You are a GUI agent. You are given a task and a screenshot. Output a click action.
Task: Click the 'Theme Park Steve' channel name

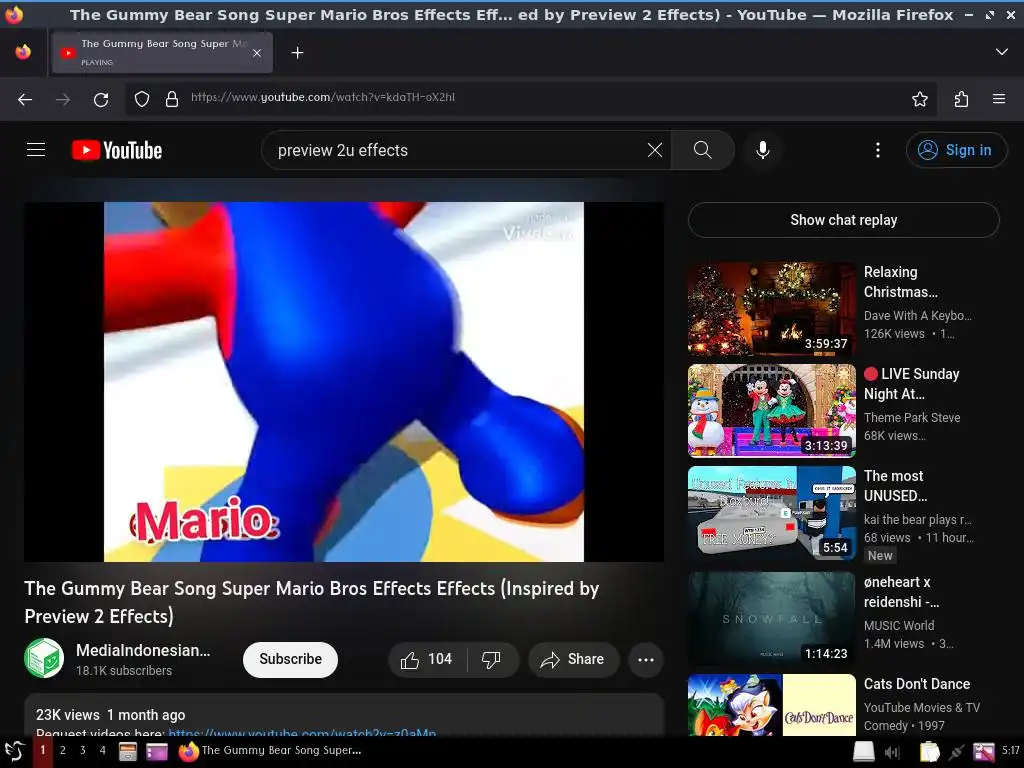[x=912, y=417]
